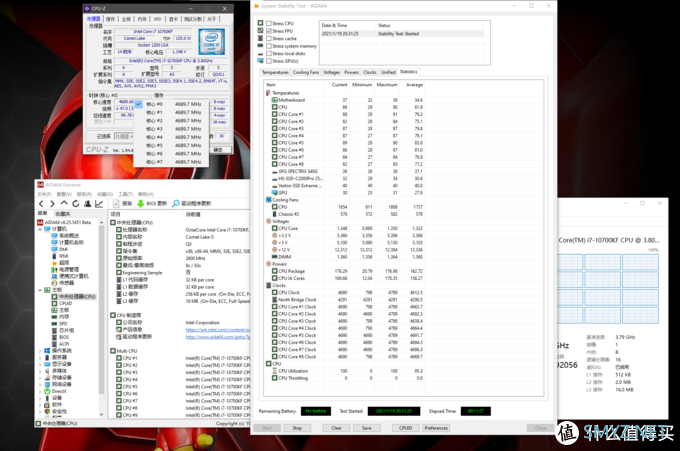Go back in AIDA64 Extreme toolbar

(41, 203)
